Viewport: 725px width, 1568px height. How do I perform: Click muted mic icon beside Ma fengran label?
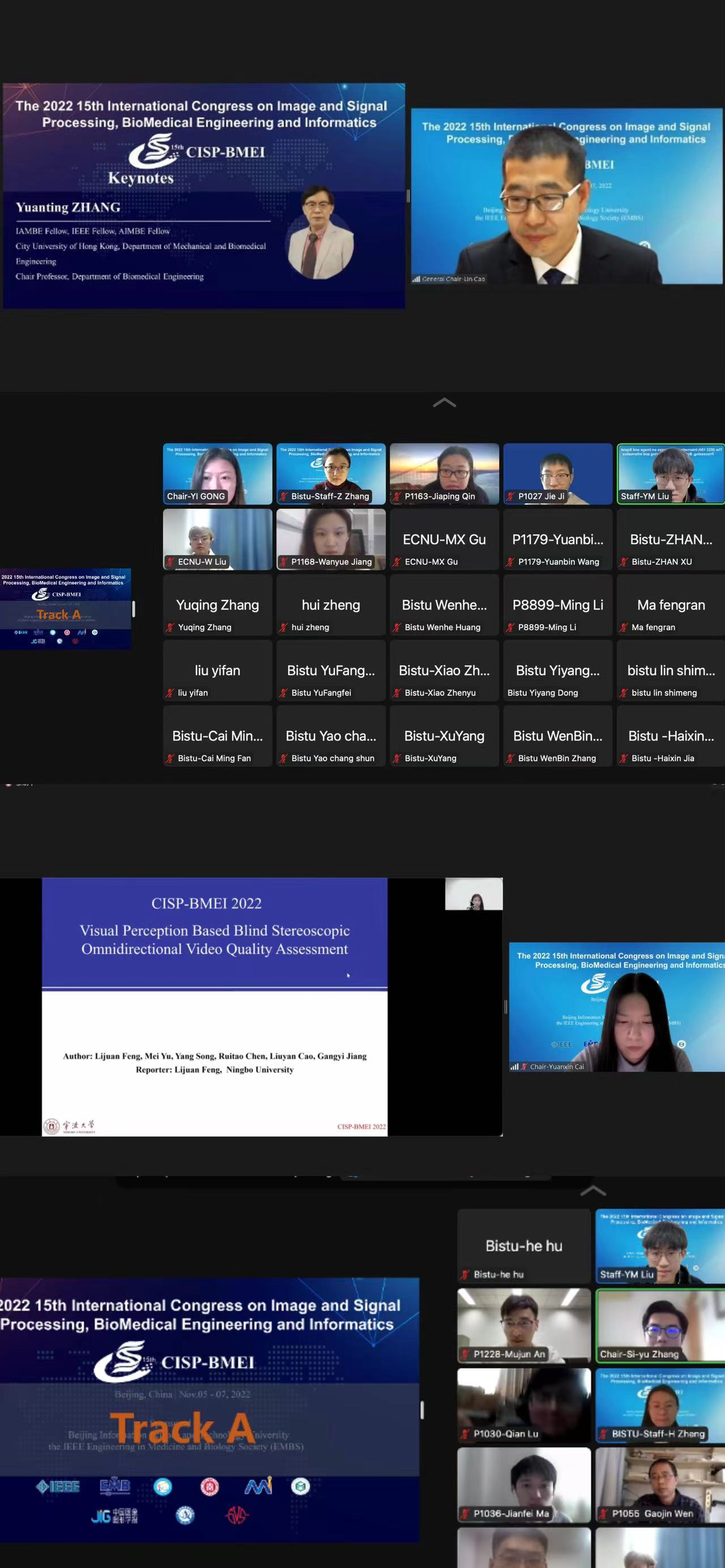tap(624, 627)
